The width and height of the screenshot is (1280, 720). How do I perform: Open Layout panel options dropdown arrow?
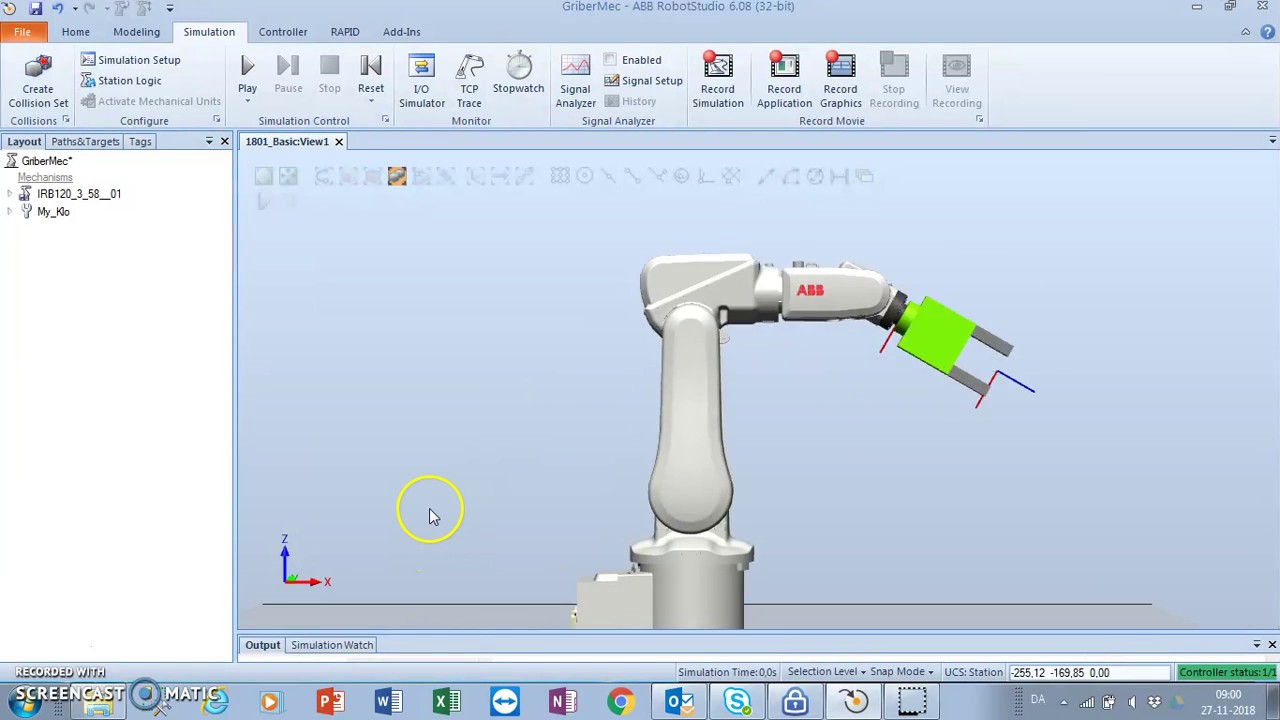tap(209, 142)
